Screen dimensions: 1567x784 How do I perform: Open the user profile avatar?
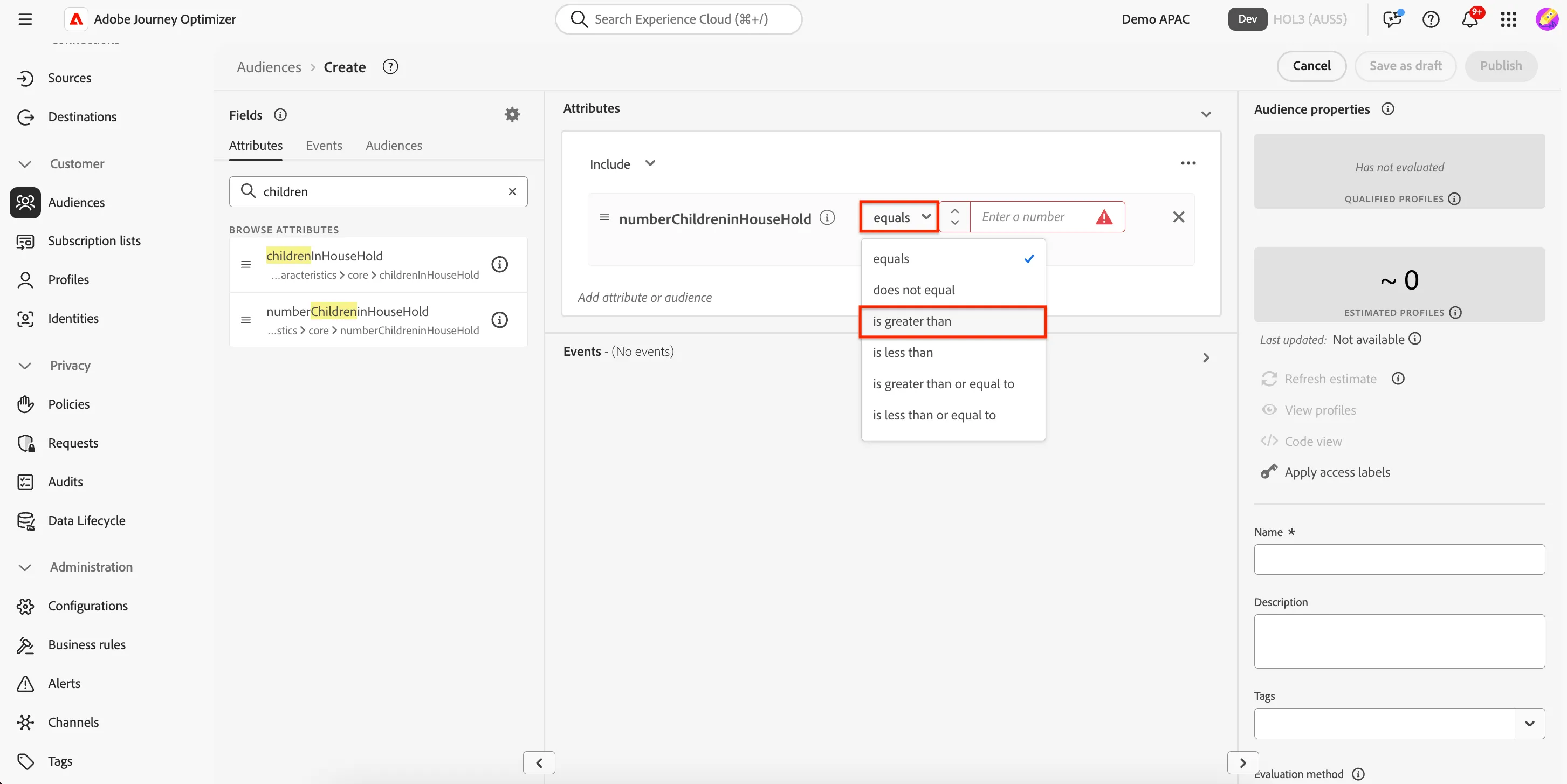click(x=1547, y=19)
